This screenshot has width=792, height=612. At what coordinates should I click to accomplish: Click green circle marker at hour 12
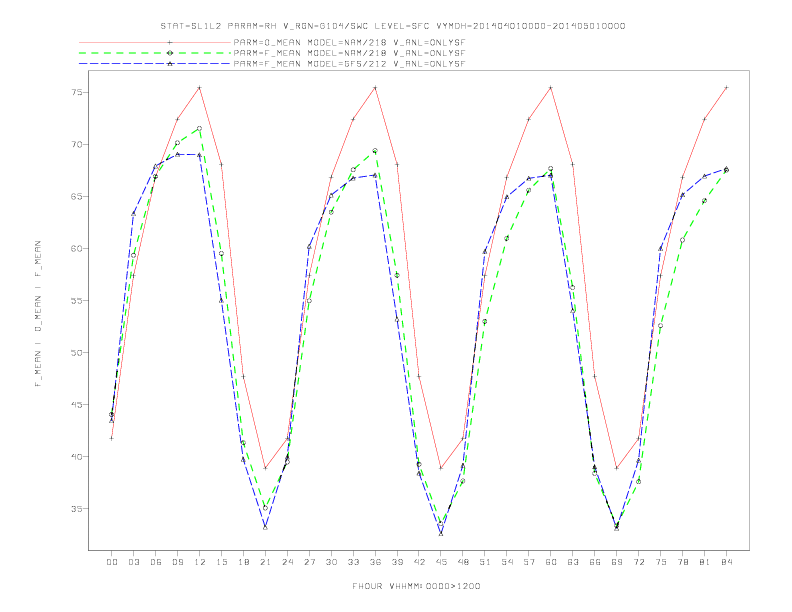tap(200, 128)
